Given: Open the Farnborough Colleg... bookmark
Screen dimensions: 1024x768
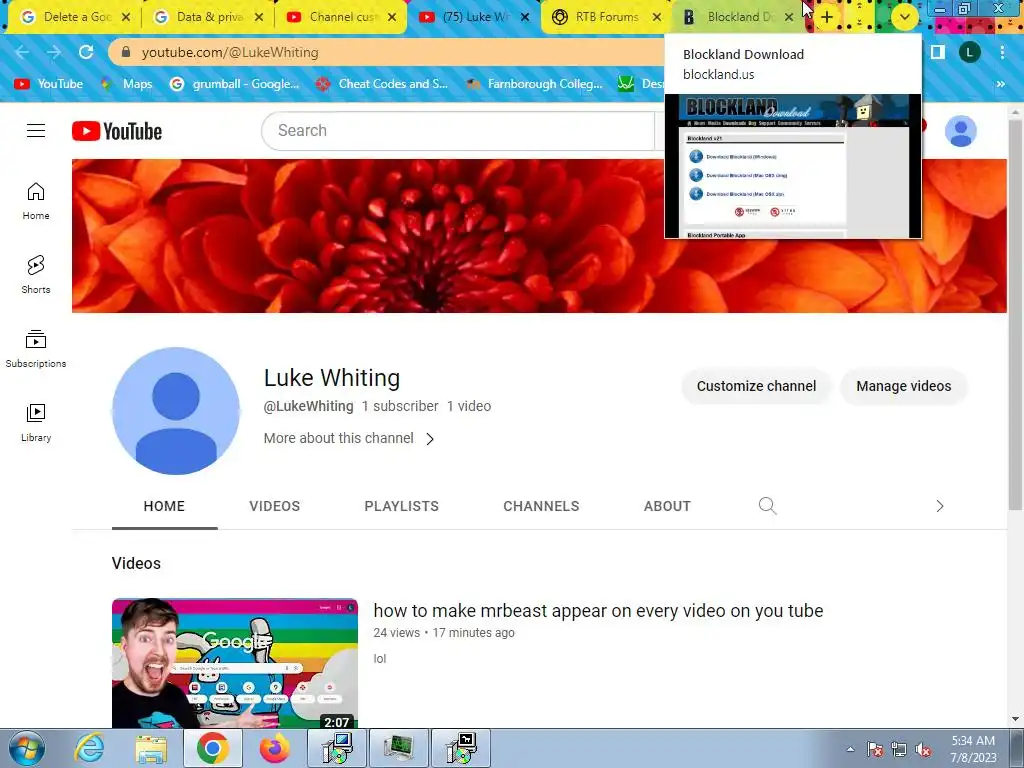Looking at the screenshot, I should click(x=534, y=84).
